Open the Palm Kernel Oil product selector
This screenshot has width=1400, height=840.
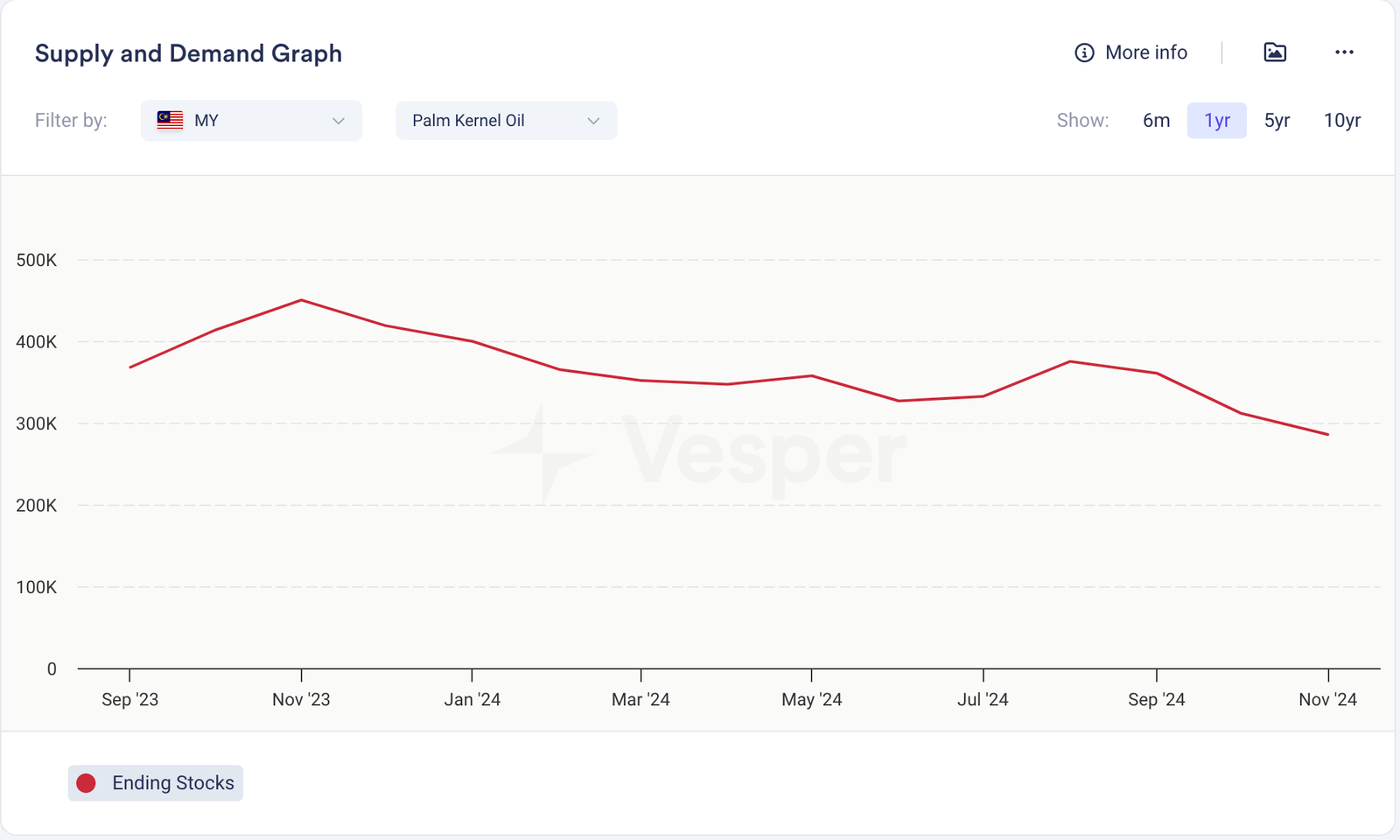(490, 121)
